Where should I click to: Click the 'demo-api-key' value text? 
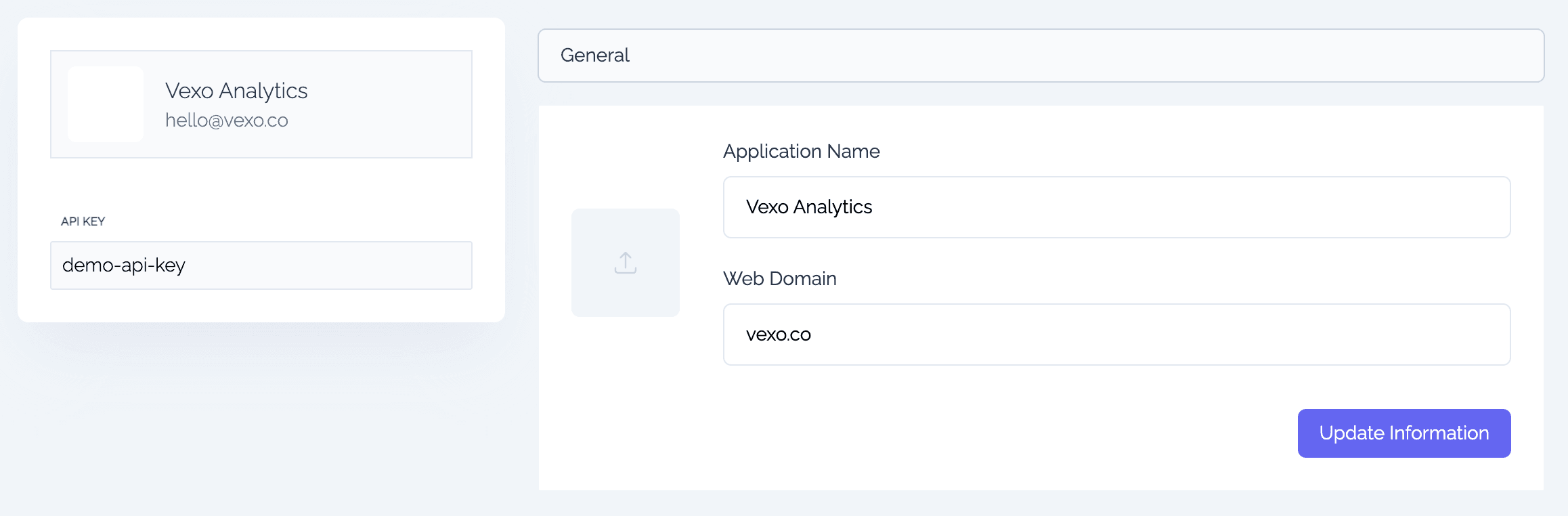tap(124, 265)
